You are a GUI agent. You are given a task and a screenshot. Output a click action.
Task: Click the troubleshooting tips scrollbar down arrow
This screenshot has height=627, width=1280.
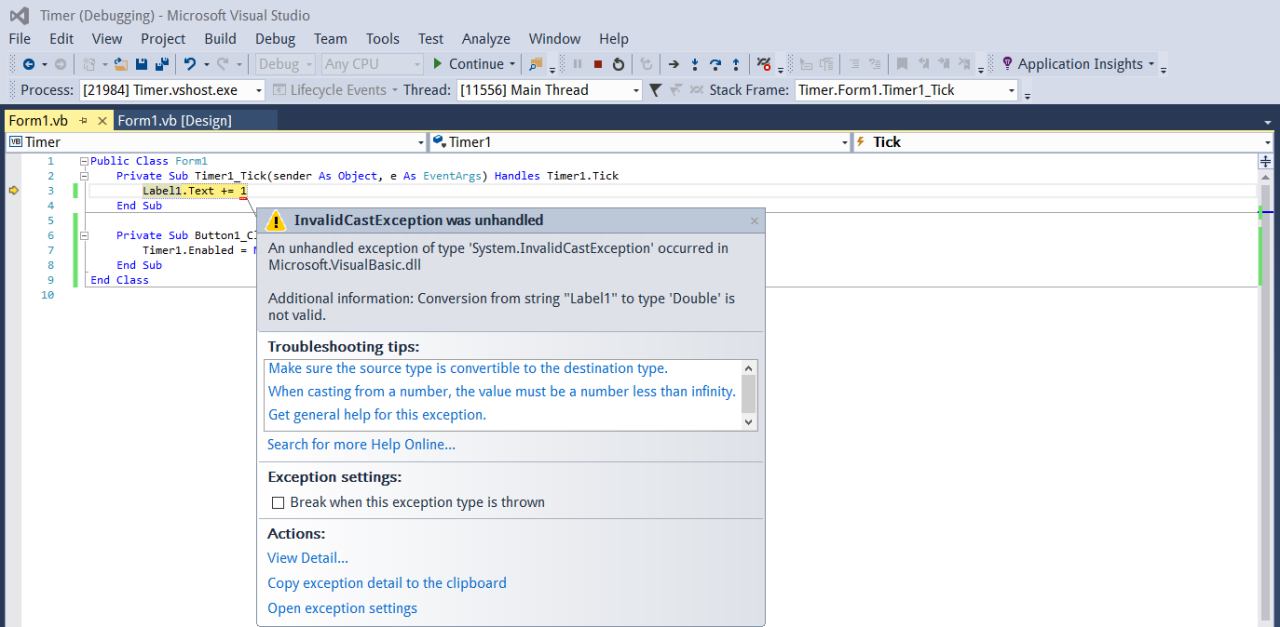[749, 422]
